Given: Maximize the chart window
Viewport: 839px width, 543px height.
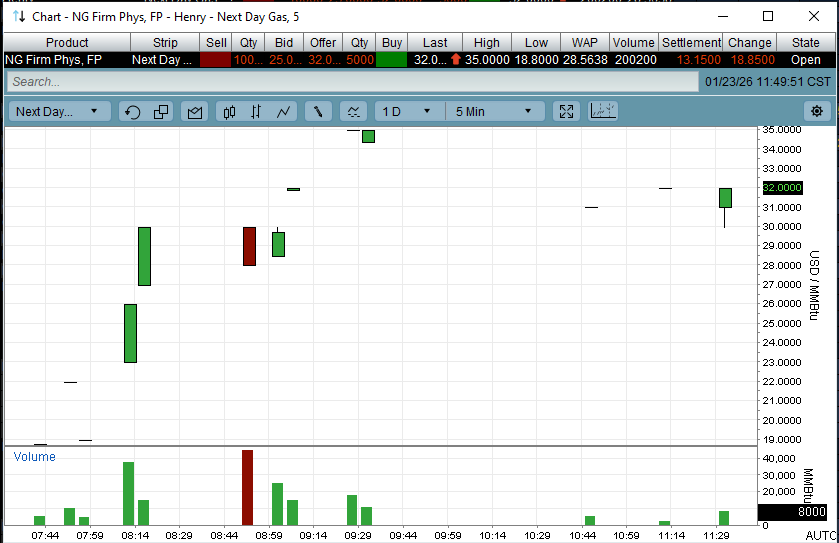Looking at the screenshot, I should [x=768, y=16].
